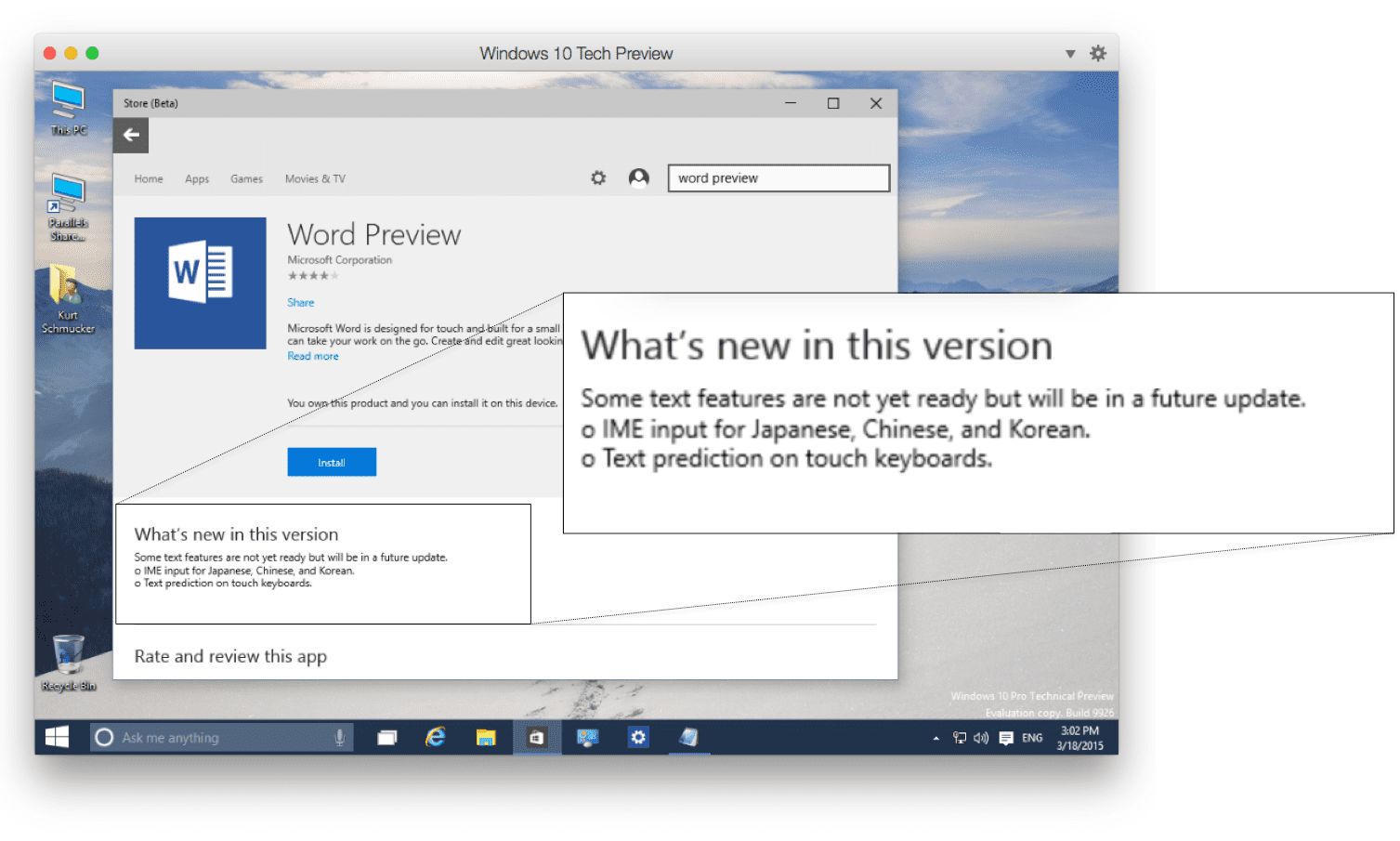Screen dimensions: 1400x841
Task: Click the Word Preview app tile image
Action: 200,283
